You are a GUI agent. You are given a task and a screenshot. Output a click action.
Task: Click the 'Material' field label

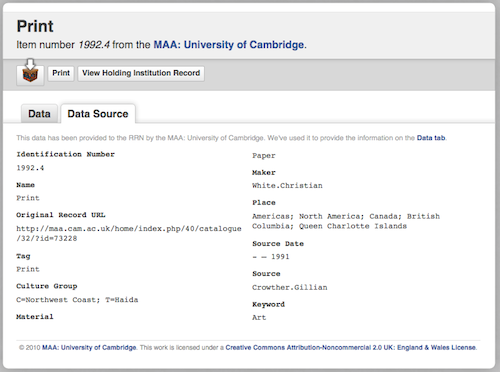35,317
